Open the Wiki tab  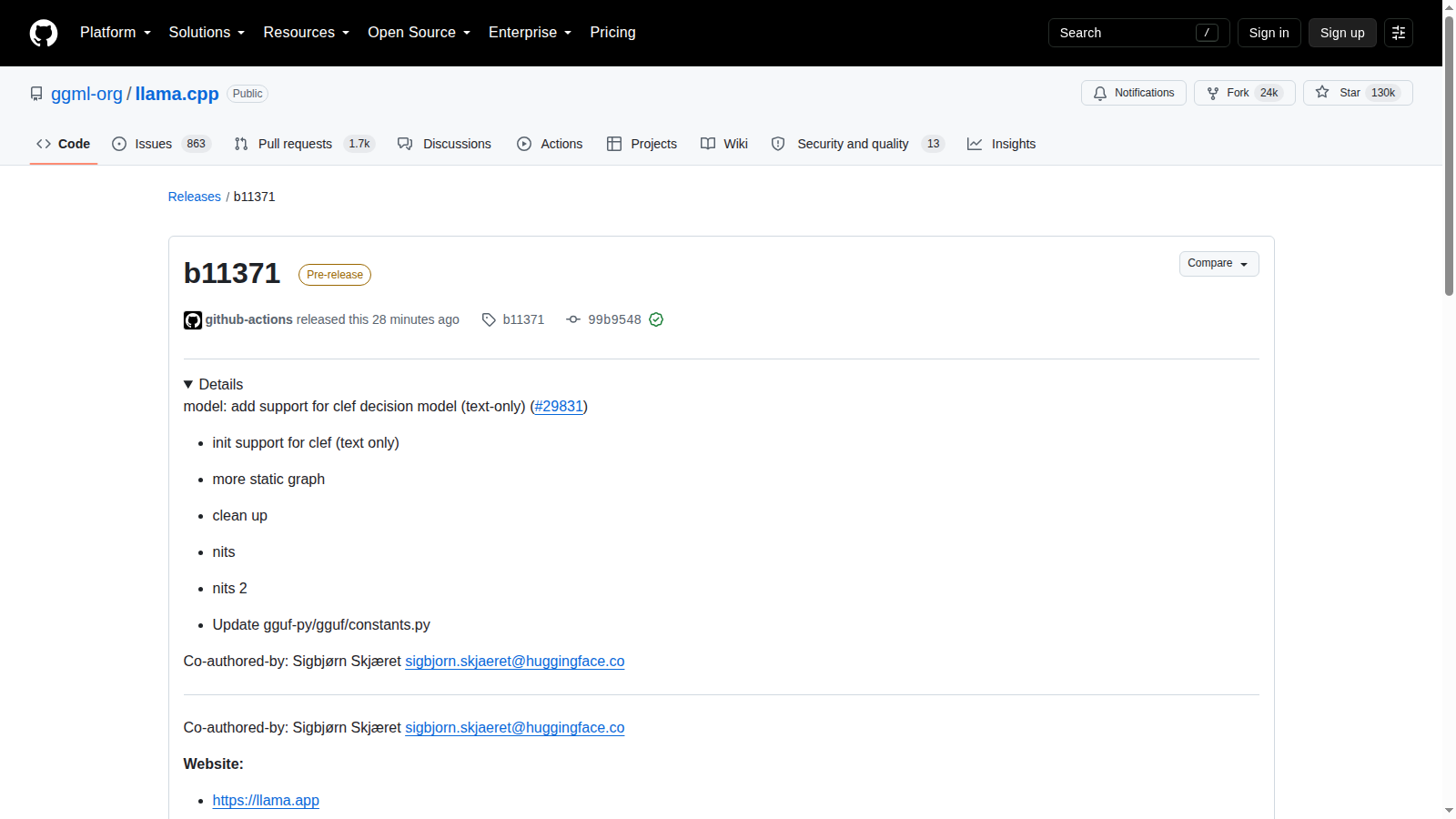724,144
